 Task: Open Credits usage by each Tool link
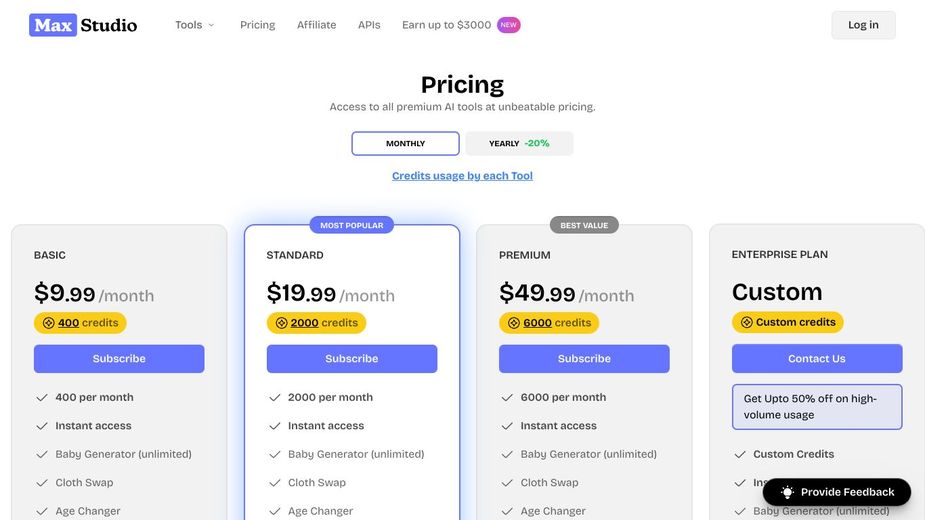point(462,176)
